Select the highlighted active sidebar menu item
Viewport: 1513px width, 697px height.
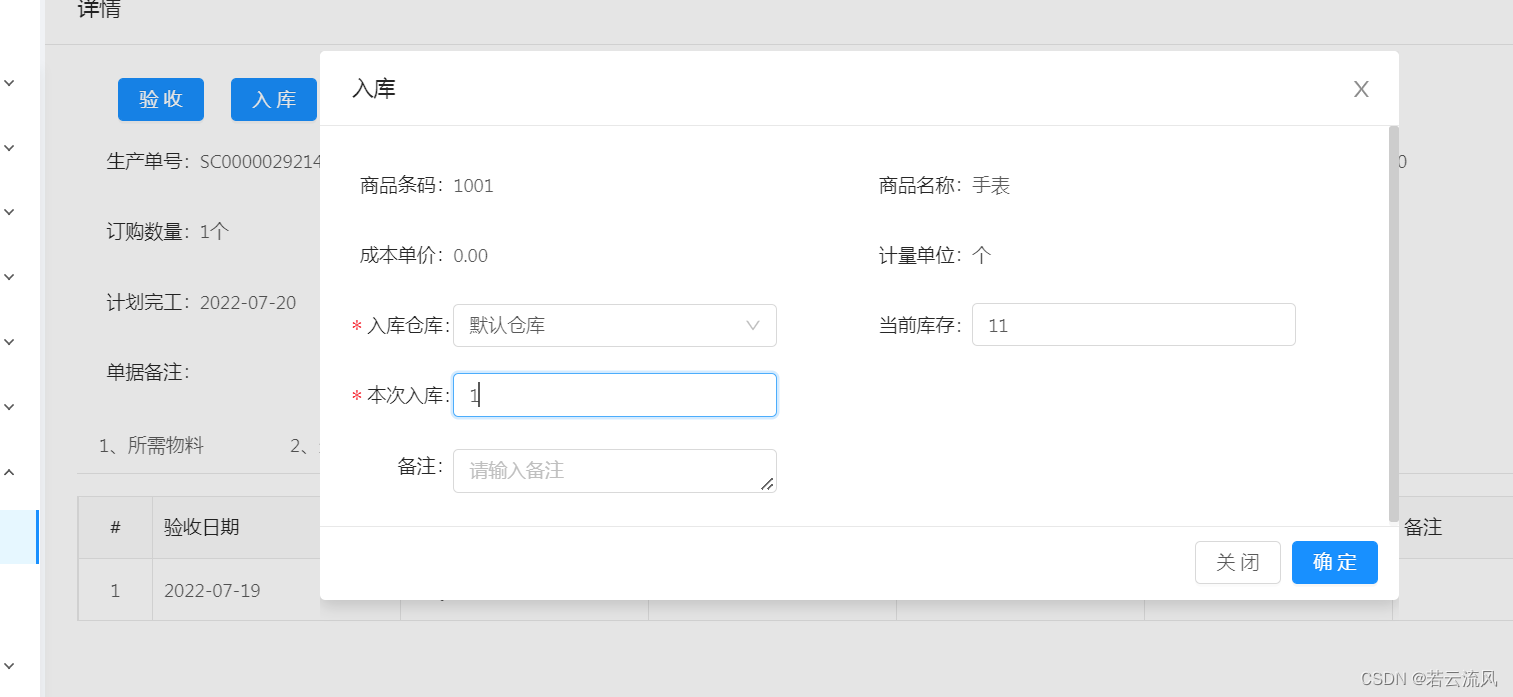tap(18, 537)
